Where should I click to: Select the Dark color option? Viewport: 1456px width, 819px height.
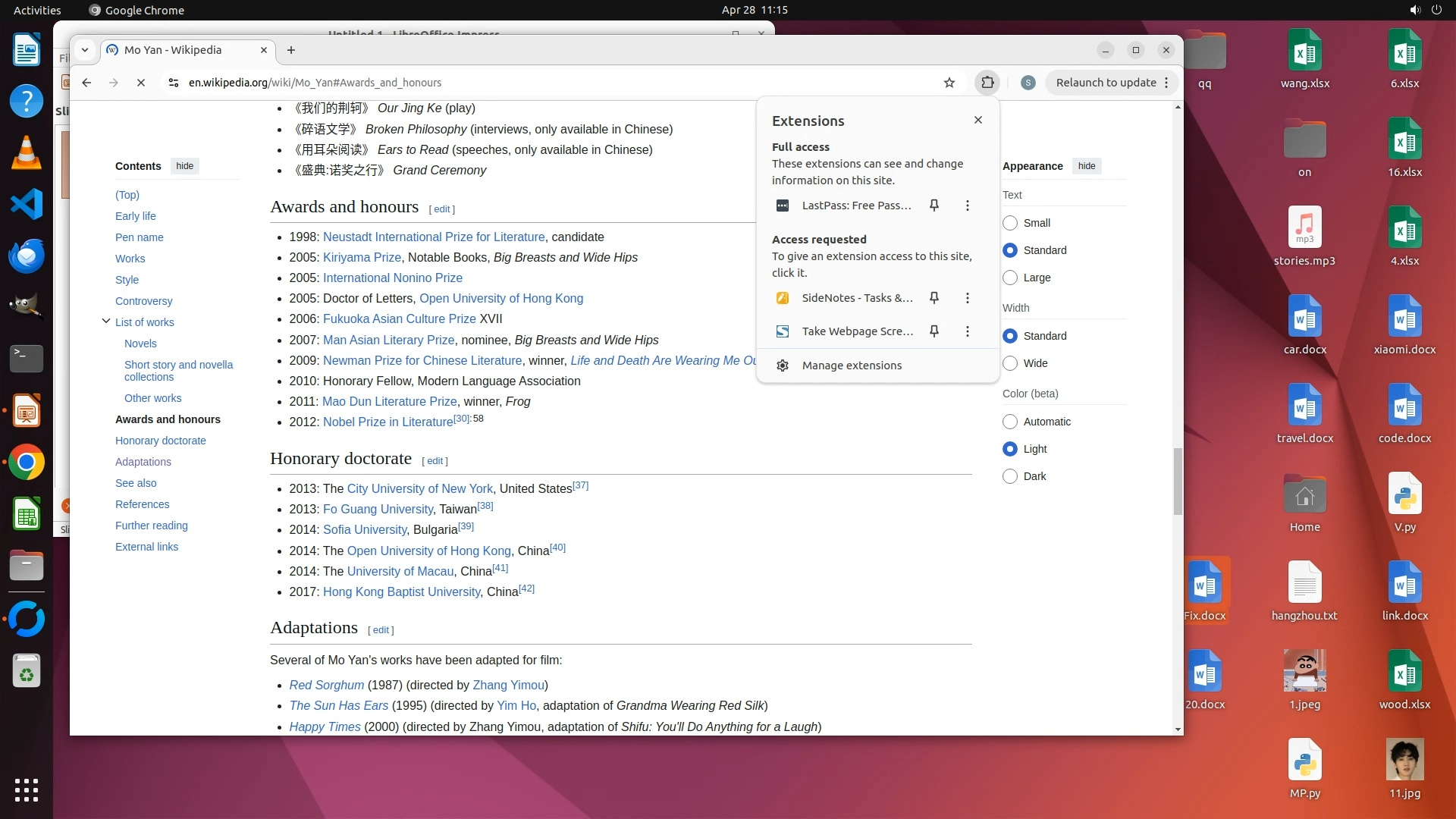(1010, 476)
